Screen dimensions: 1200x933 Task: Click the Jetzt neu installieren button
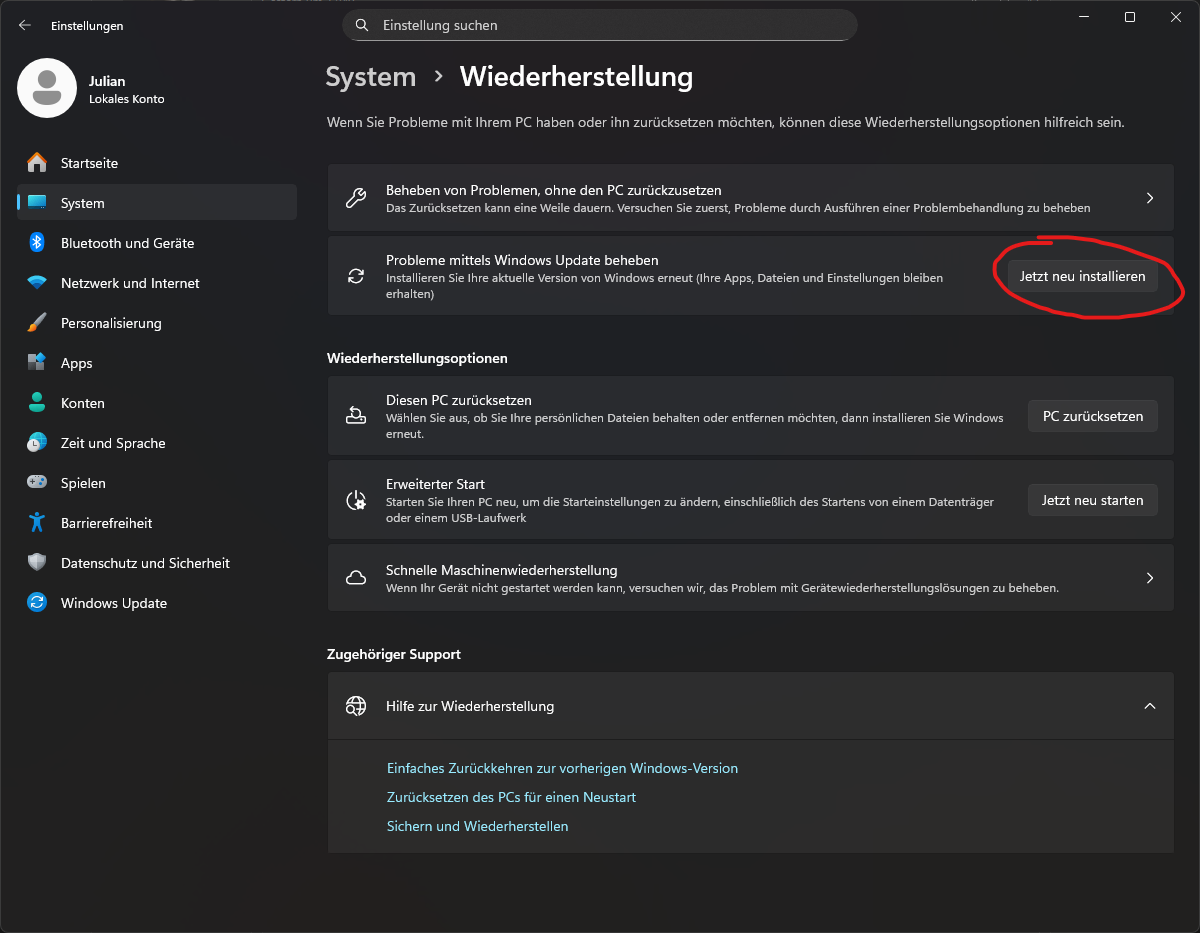point(1082,276)
